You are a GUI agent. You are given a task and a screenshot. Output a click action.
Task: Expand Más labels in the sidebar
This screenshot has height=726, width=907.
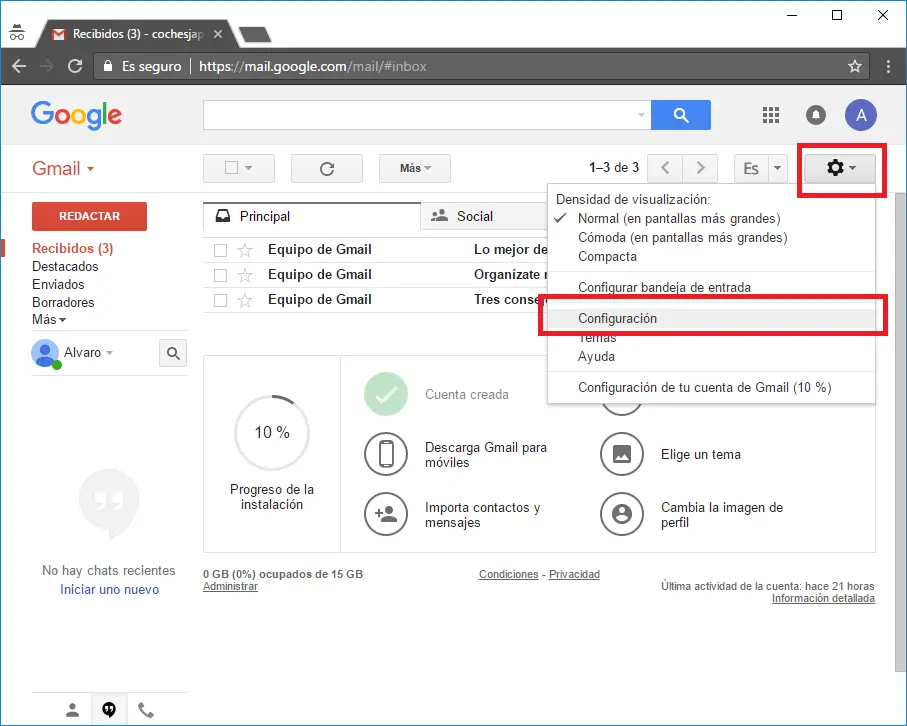pos(49,320)
